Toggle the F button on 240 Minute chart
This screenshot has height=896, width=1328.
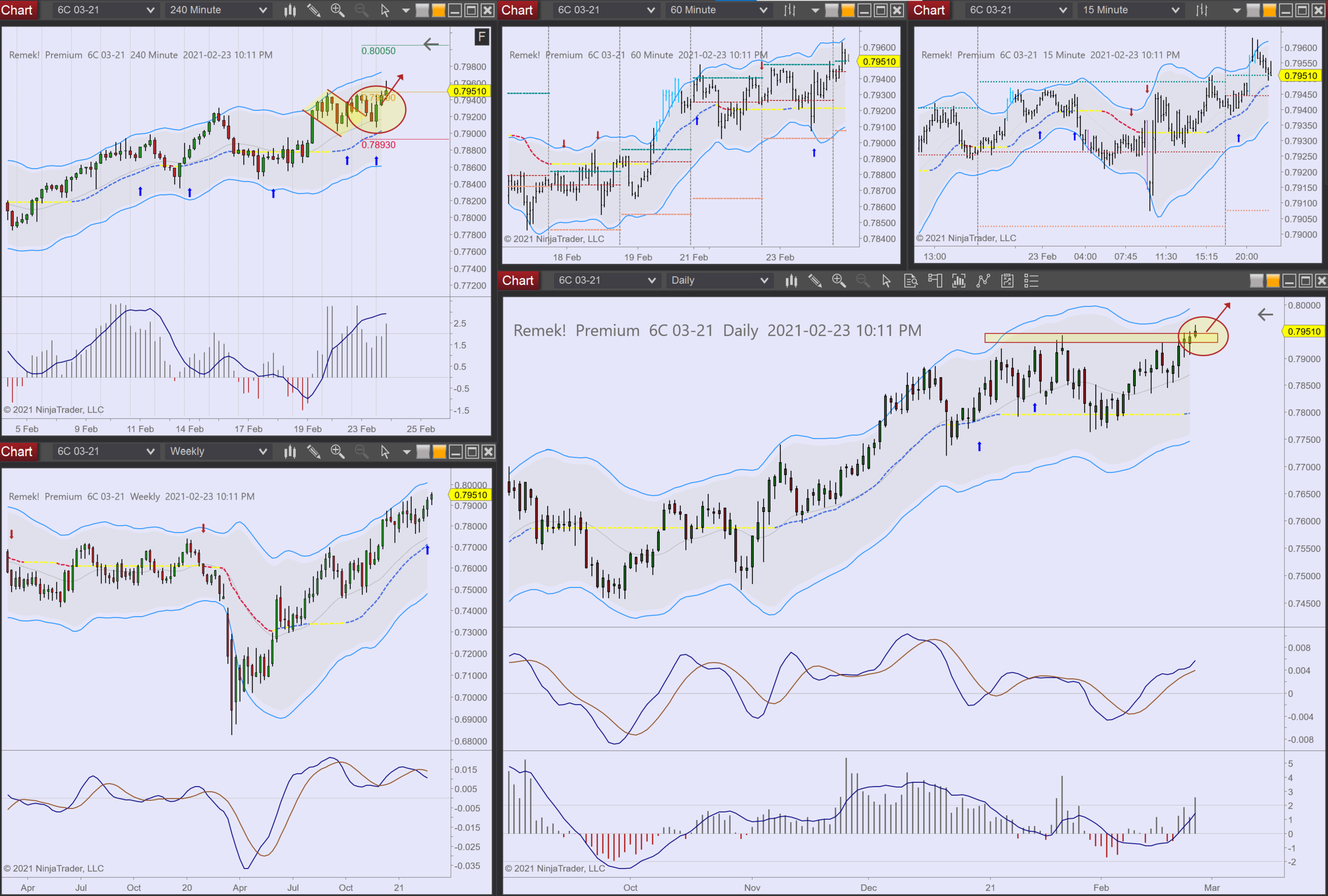pyautogui.click(x=482, y=37)
